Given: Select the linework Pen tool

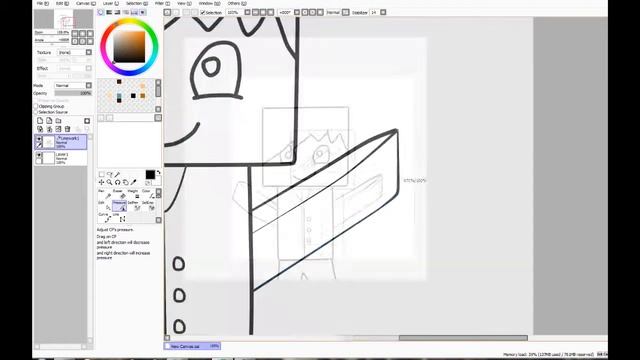Looking at the screenshot, I should (x=105, y=195).
